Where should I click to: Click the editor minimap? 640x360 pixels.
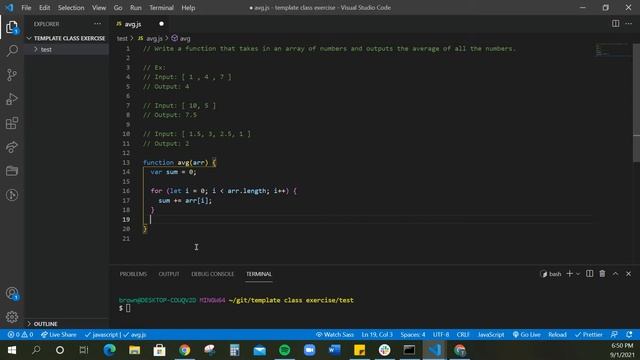click(x=612, y=50)
